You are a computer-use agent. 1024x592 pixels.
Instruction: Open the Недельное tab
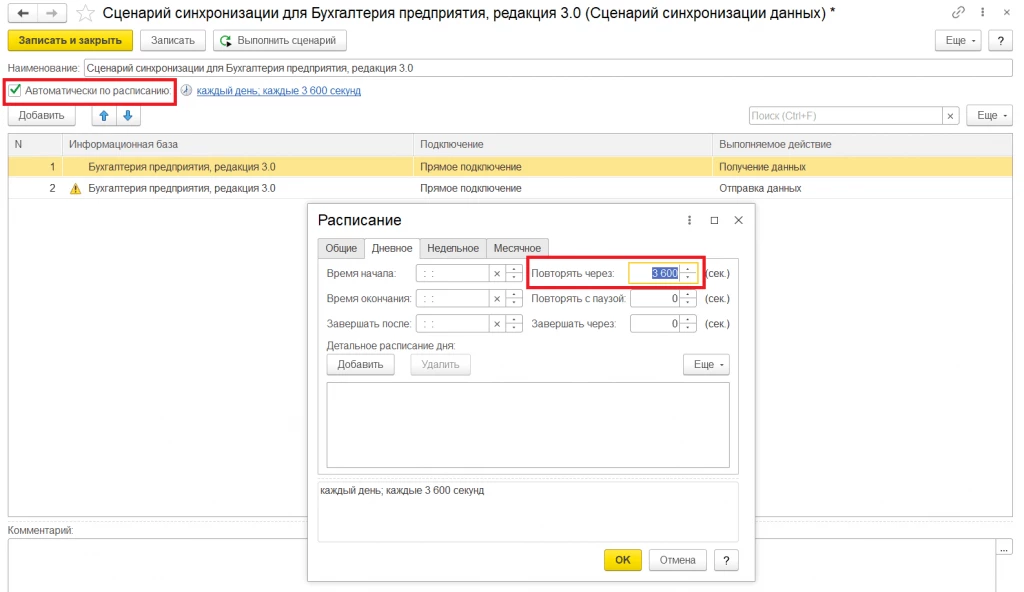coord(453,248)
